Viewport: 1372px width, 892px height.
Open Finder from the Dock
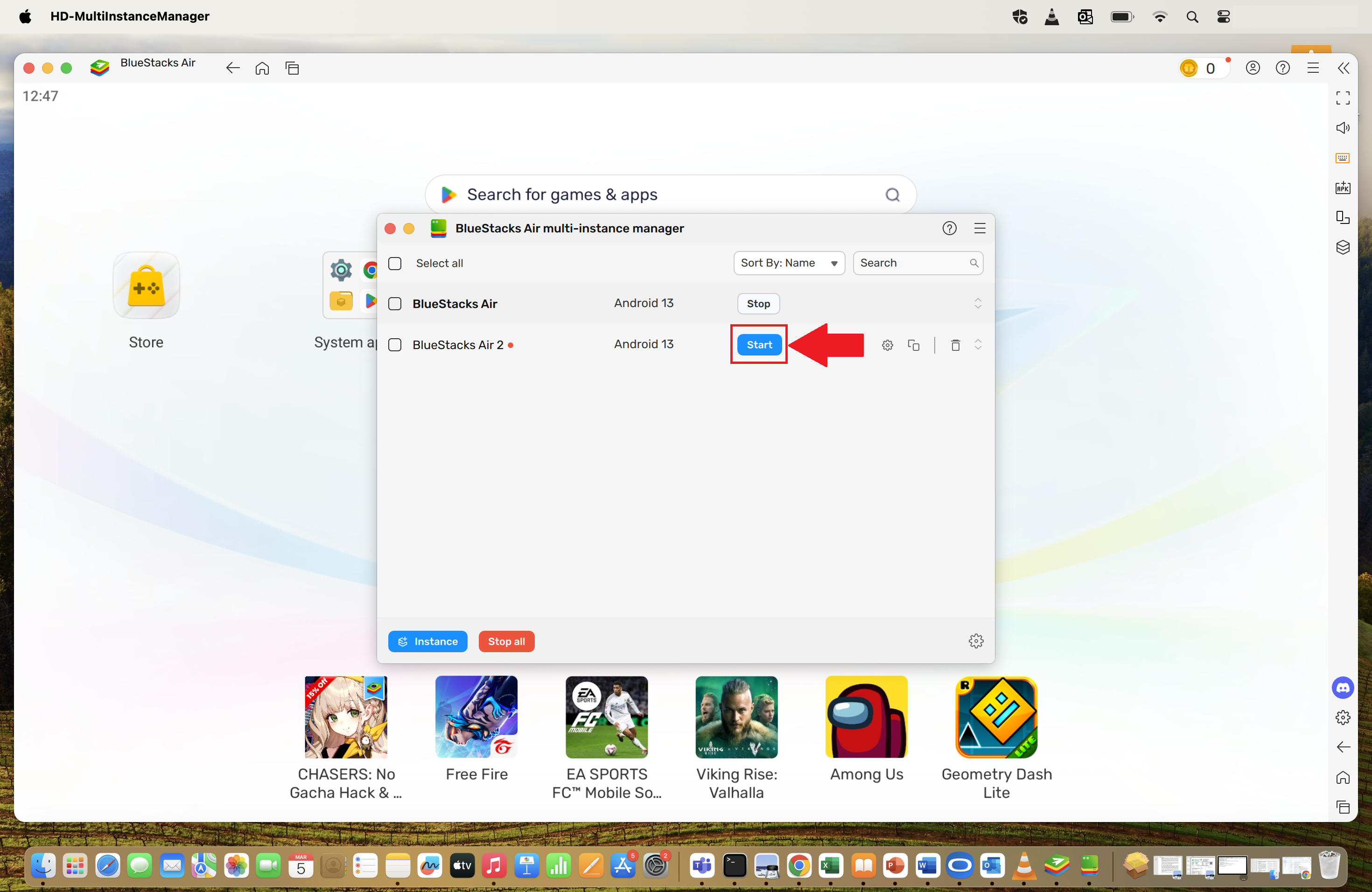click(43, 866)
